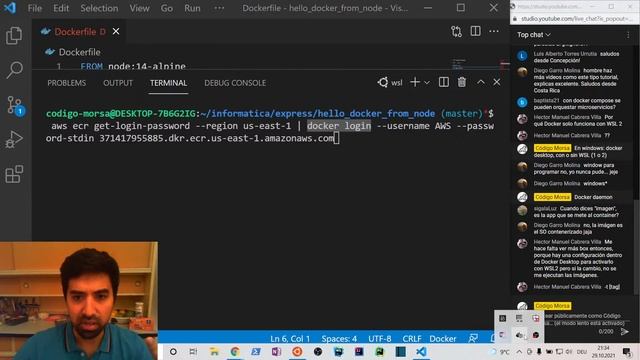Open OneNote from the taskbar
The image size is (640, 360).
point(276,351)
